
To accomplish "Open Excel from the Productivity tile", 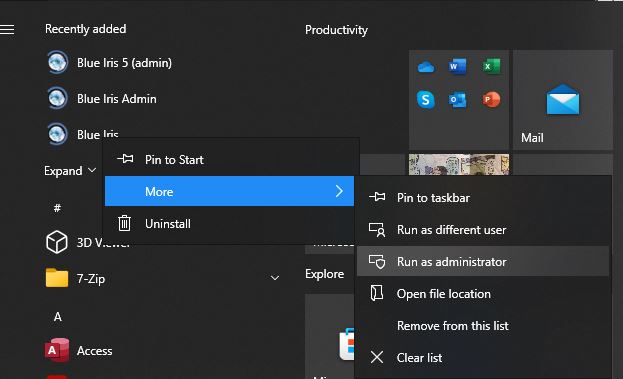I will click(x=491, y=66).
